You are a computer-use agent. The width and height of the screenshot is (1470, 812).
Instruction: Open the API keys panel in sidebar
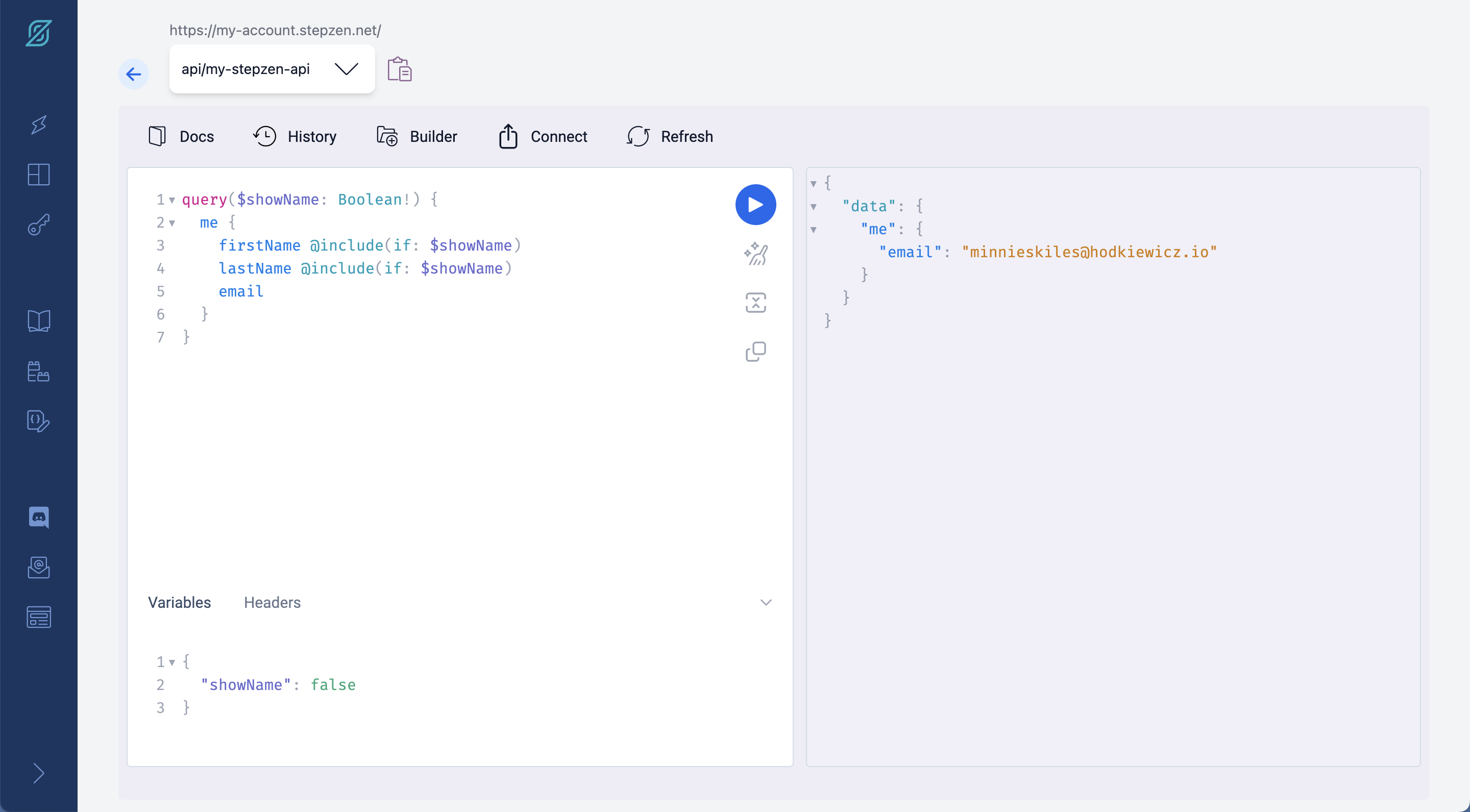[38, 225]
